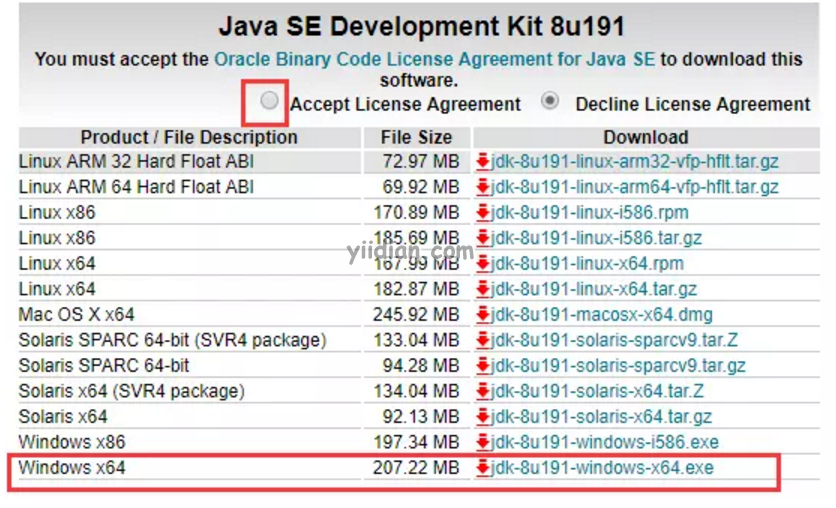Click the 197.34 MB file size cell

(416, 442)
